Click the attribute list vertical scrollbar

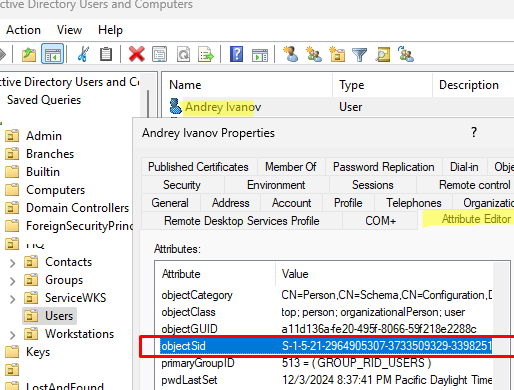click(x=501, y=326)
